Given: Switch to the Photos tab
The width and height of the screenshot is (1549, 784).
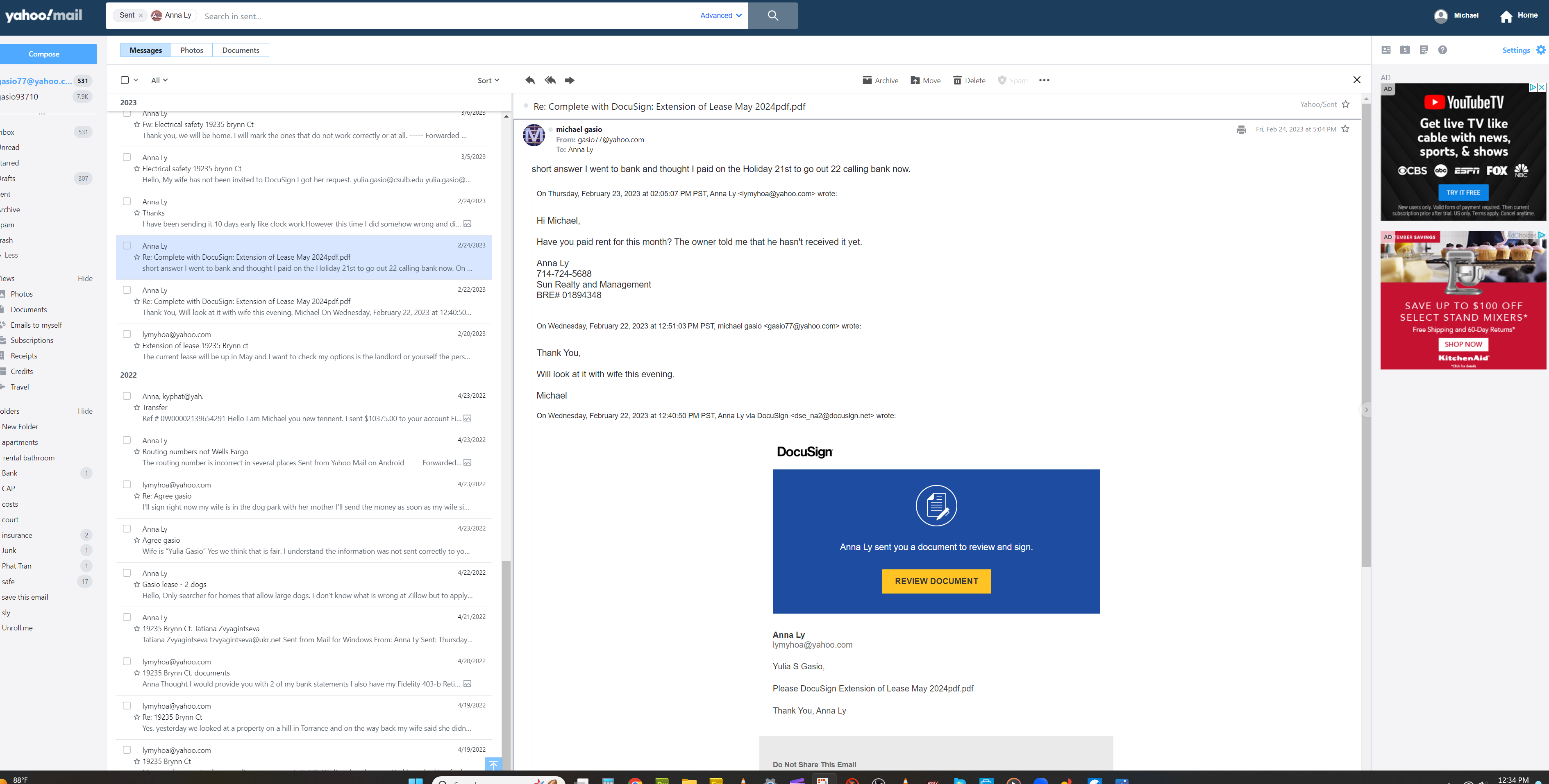Looking at the screenshot, I should 191,50.
